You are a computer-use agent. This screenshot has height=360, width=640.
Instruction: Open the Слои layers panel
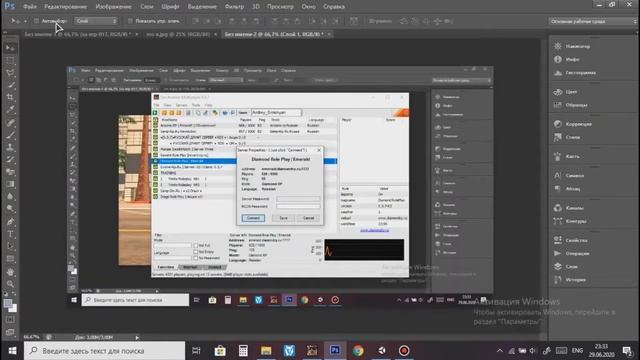[x=566, y=267]
